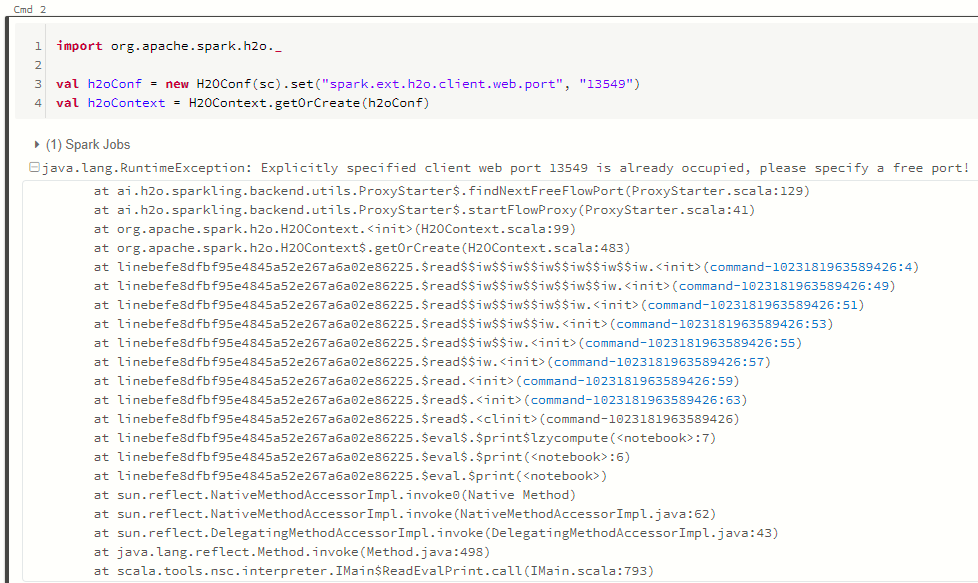Collapse the java.lang.RuntimeException stack trace
Image resolution: width=978 pixels, height=583 pixels.
click(36, 167)
